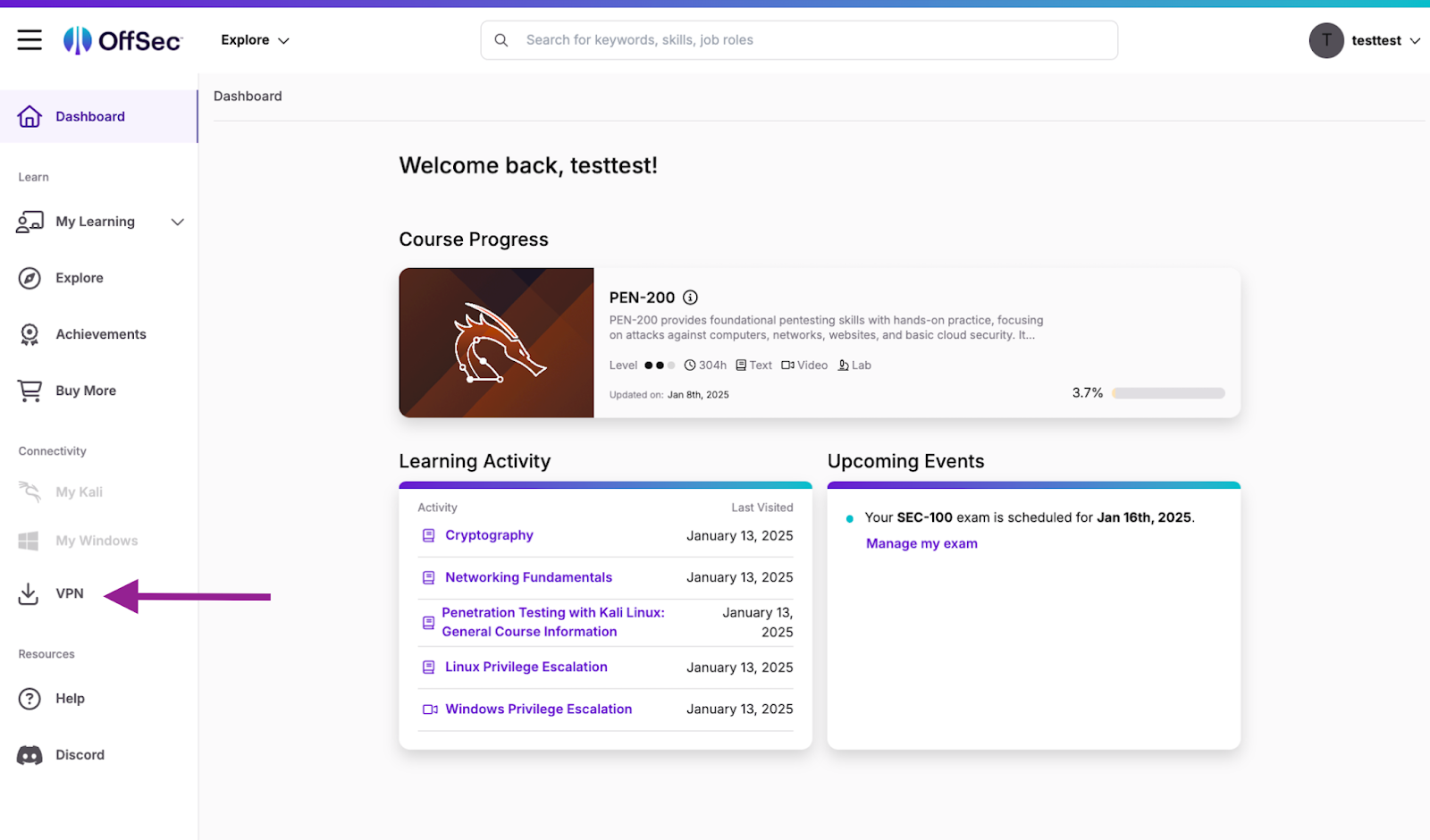
Task: Open the Cryptography activity link
Action: tap(489, 535)
